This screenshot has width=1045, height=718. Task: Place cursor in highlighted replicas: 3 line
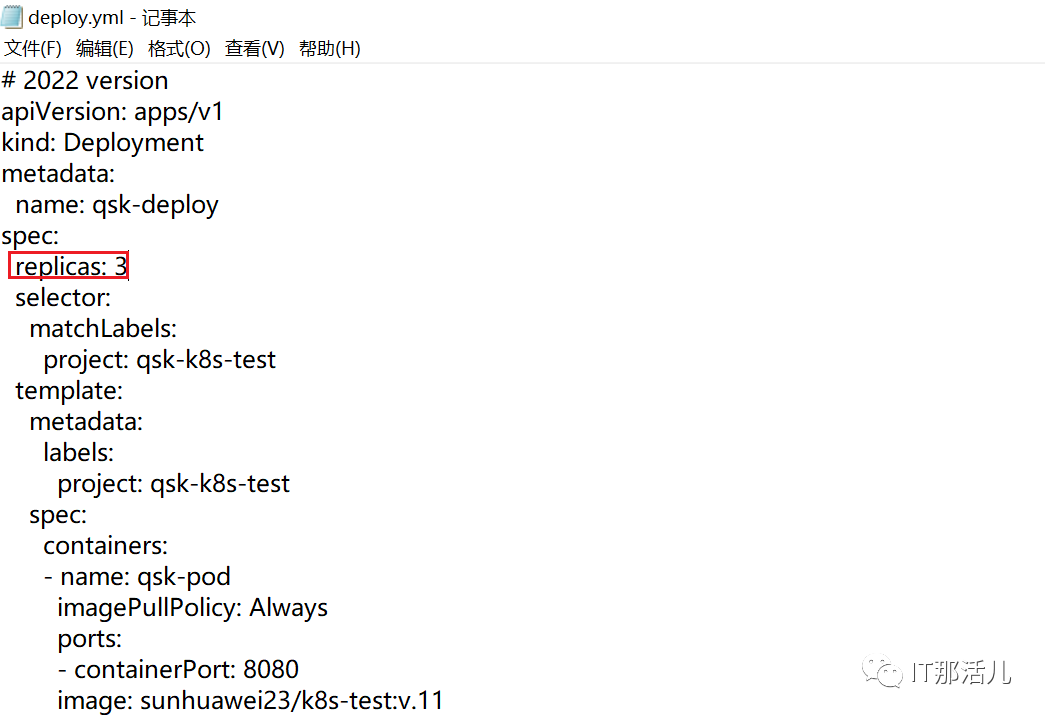pyautogui.click(x=69, y=266)
